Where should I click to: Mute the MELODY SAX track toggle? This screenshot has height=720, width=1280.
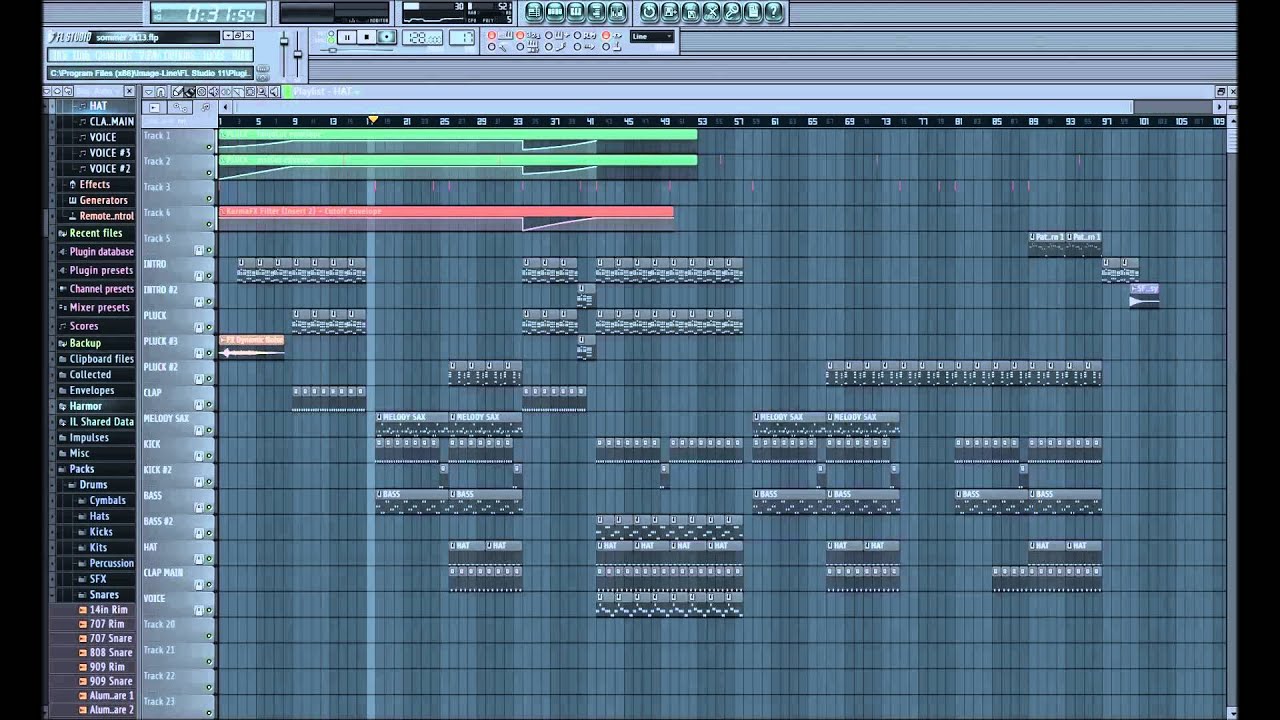click(x=209, y=430)
